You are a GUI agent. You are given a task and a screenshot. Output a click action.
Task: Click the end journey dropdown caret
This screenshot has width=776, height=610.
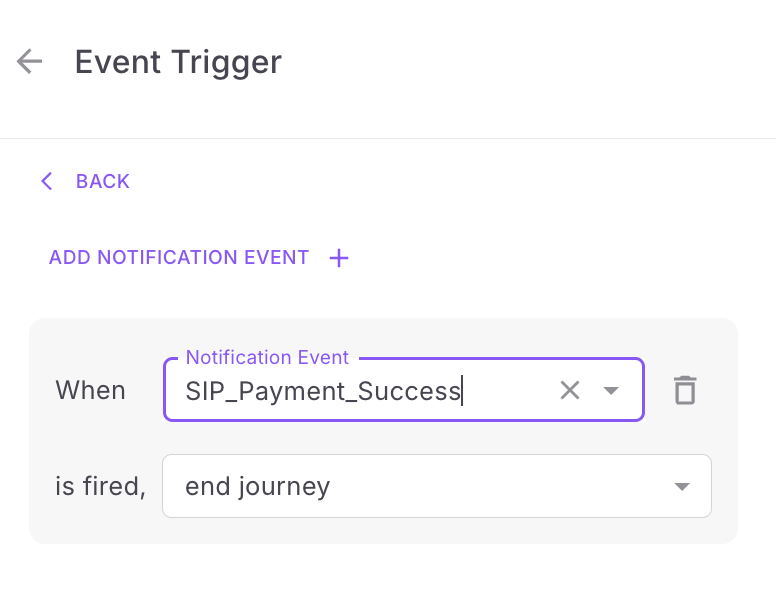coord(682,487)
